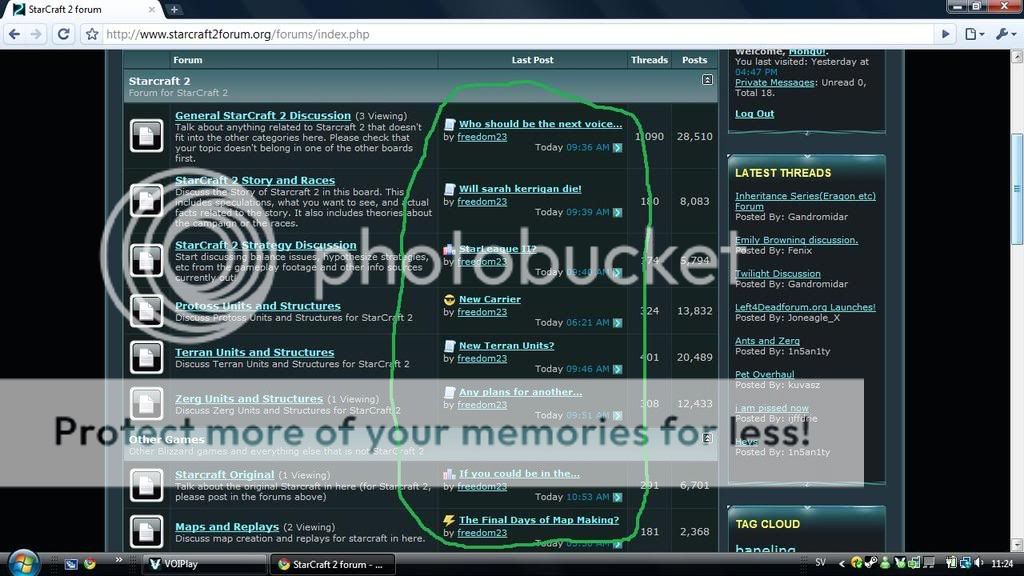
Task: Click the browser Forward arrow
Action: click(37, 34)
